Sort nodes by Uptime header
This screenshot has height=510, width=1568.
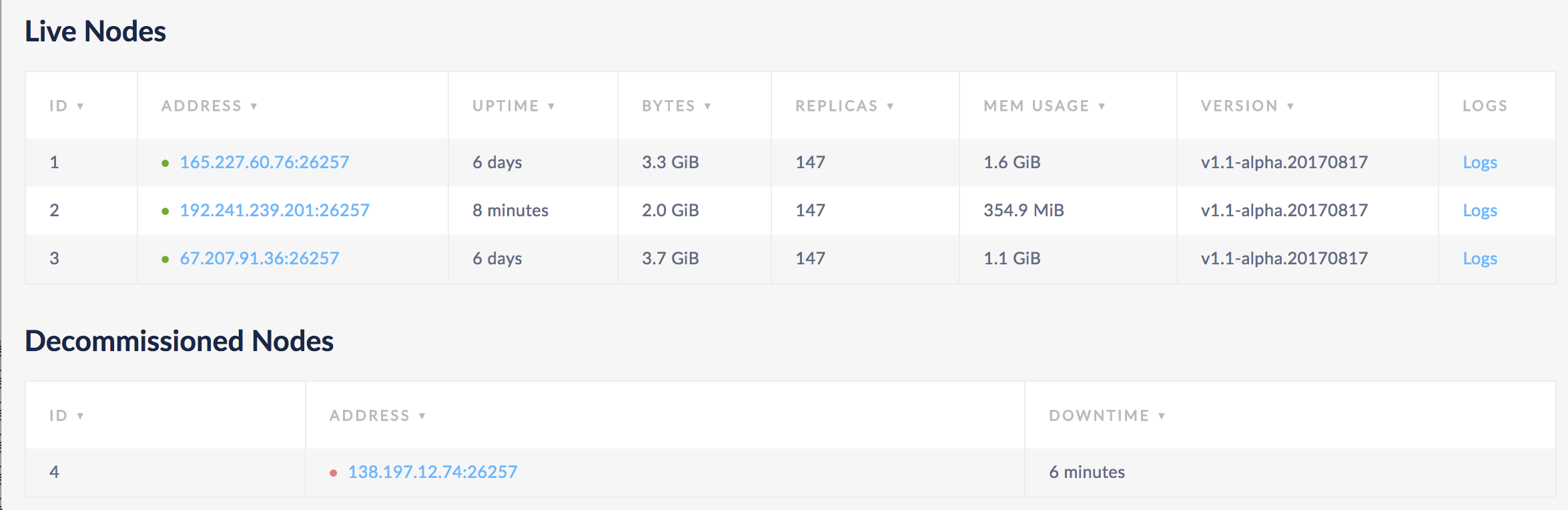pyautogui.click(x=512, y=106)
